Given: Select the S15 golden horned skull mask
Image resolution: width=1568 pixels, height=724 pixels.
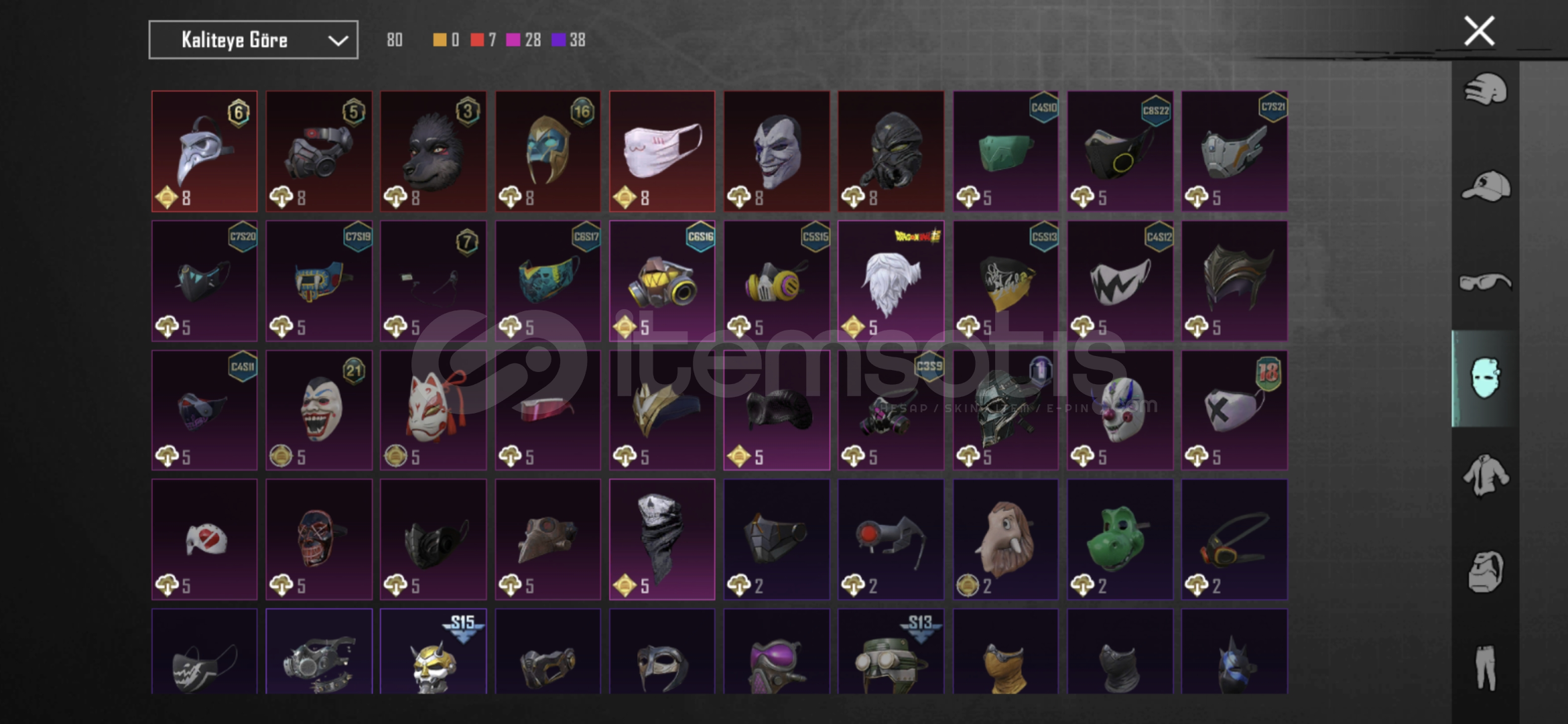Looking at the screenshot, I should click(434, 651).
